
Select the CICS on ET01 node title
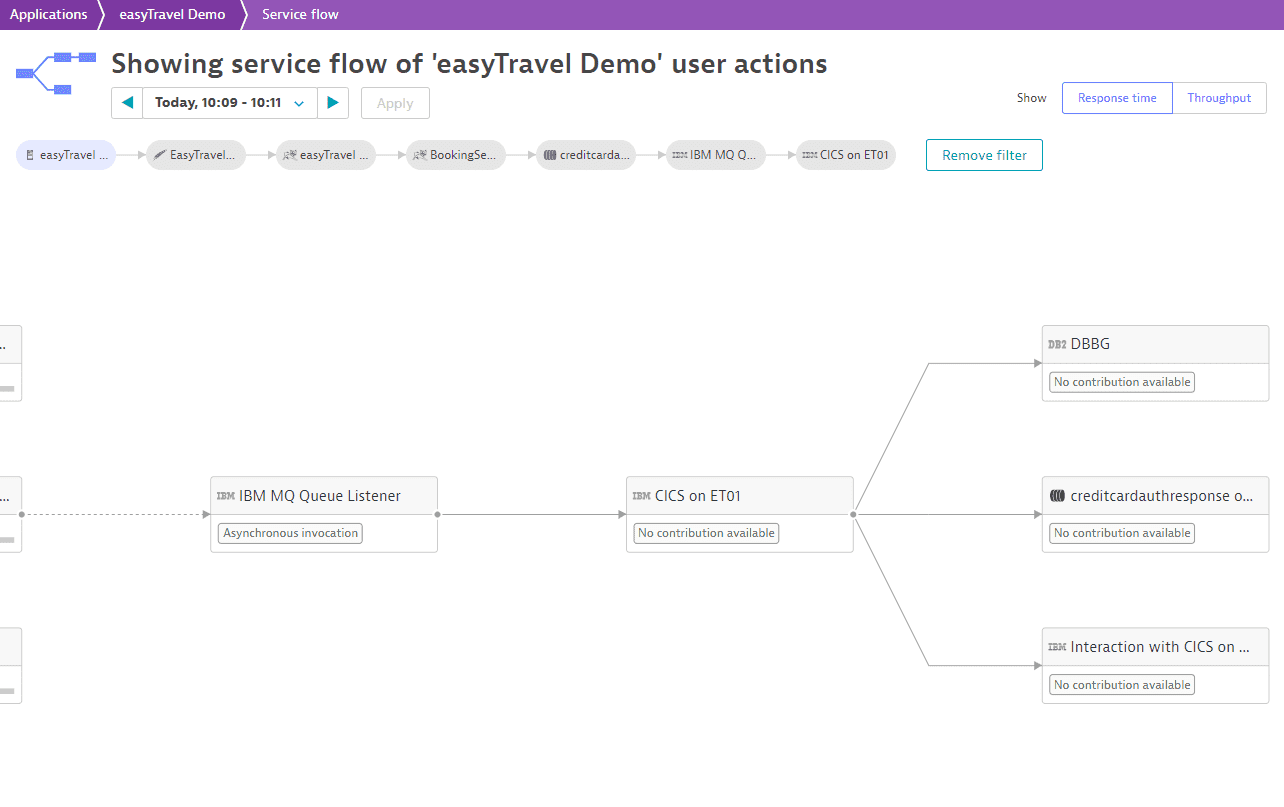[698, 496]
